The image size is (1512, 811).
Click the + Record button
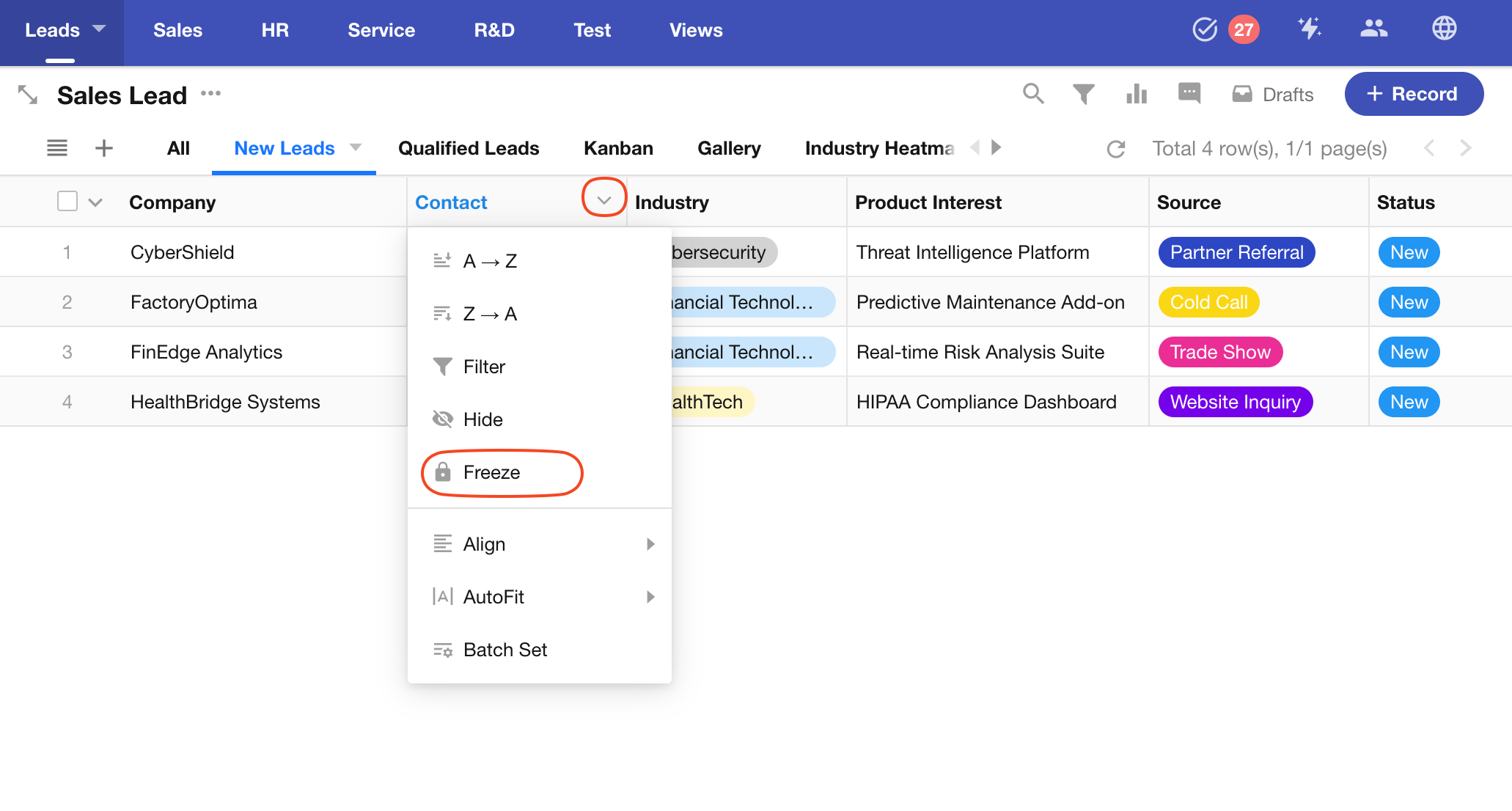click(1413, 94)
